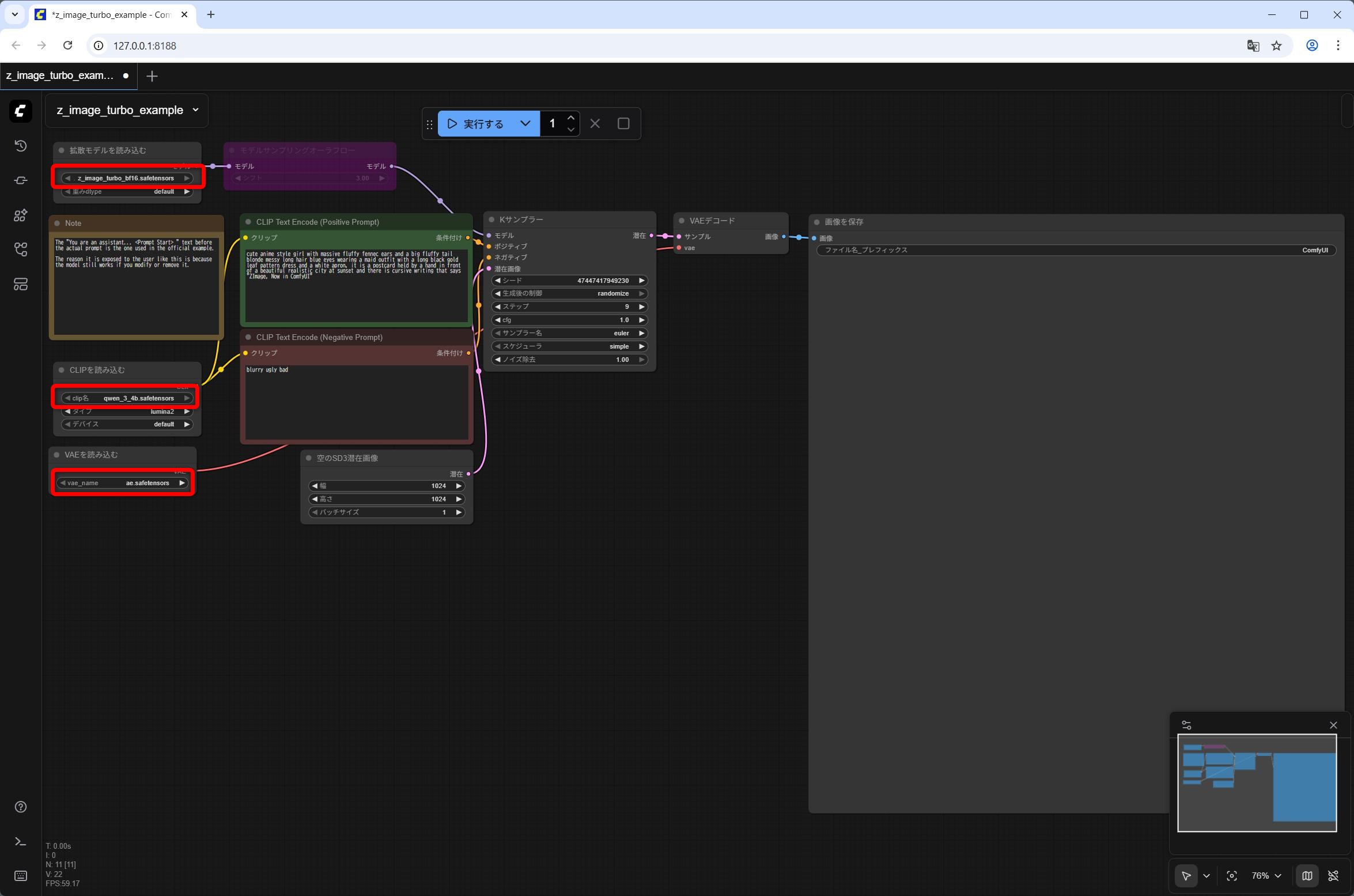Open the queue history sidebar icon
This screenshot has height=896, width=1354.
click(x=21, y=146)
